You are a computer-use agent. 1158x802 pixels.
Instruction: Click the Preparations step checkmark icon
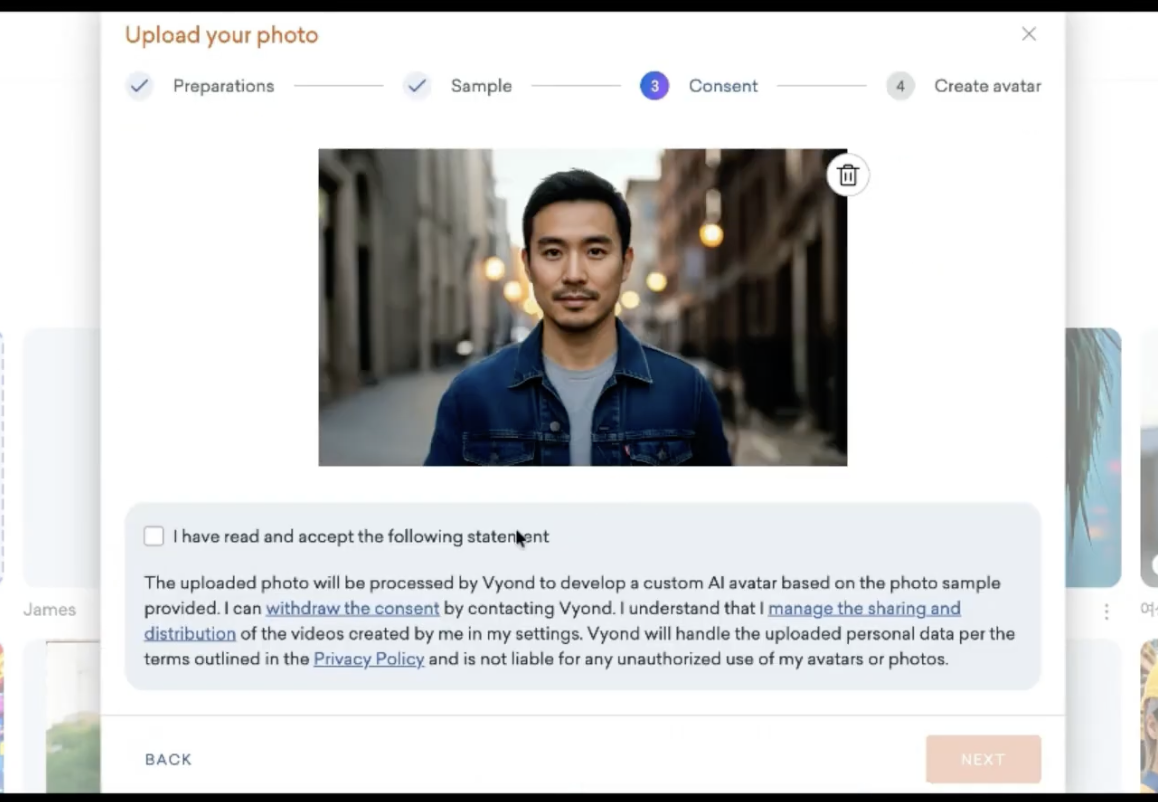click(x=140, y=86)
